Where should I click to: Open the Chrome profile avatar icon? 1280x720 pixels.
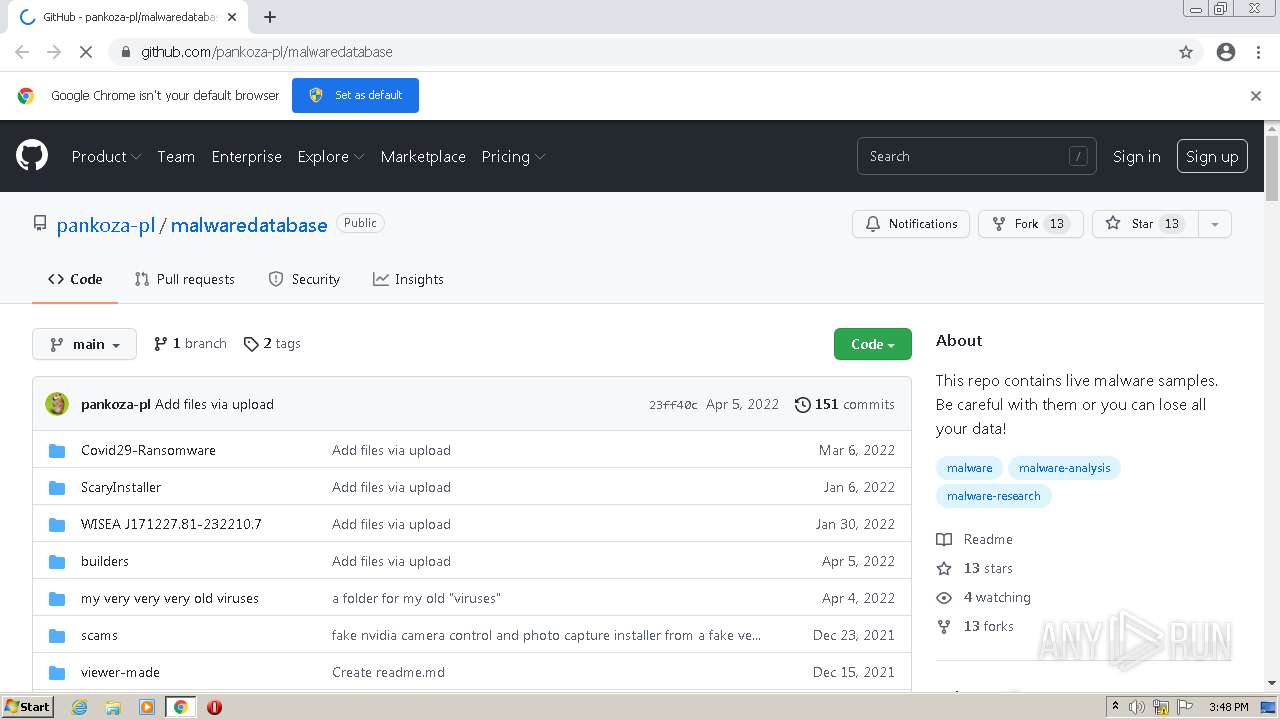[1226, 52]
